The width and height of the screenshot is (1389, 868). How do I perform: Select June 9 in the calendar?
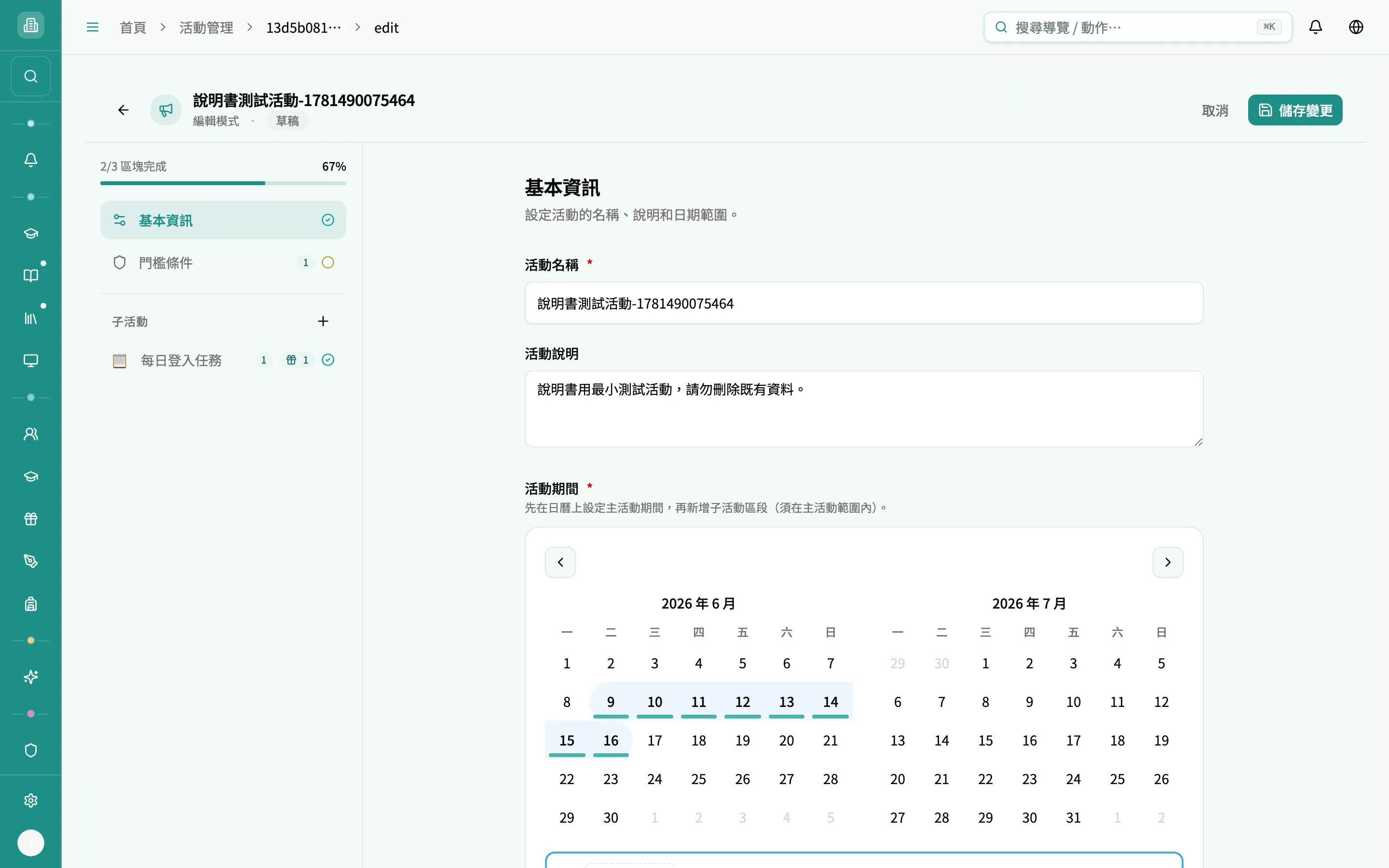[x=611, y=702]
